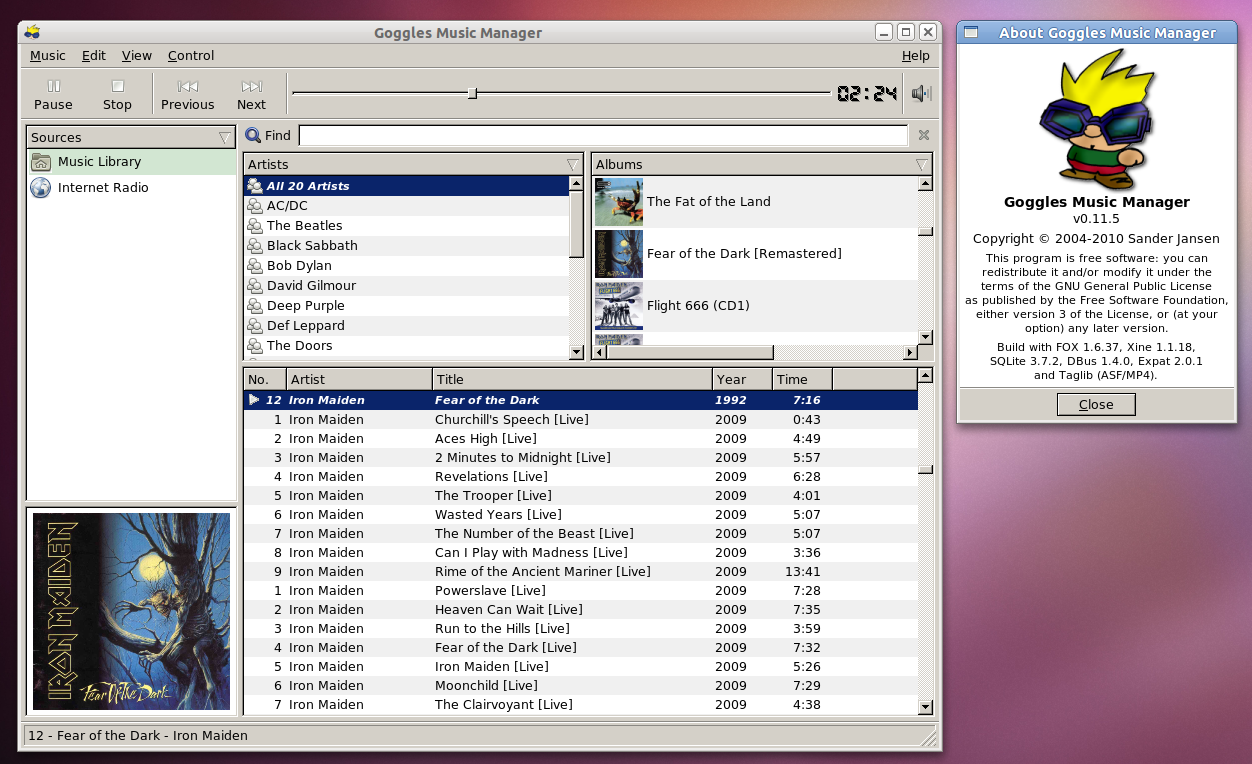
Task: Click the Goggles mascot logo in About window
Action: tap(1096, 118)
